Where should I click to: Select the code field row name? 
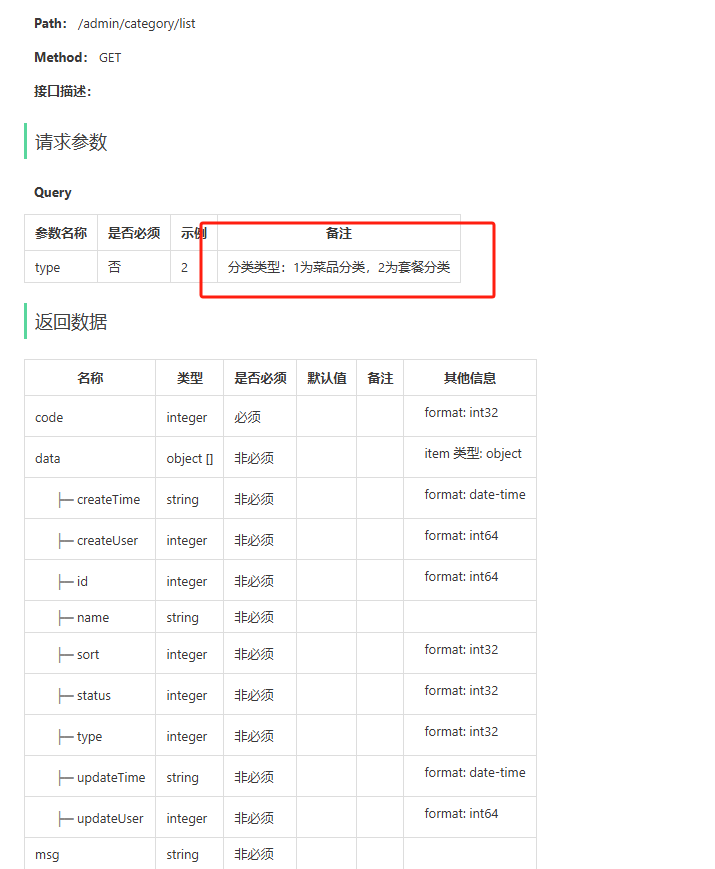[x=49, y=418]
